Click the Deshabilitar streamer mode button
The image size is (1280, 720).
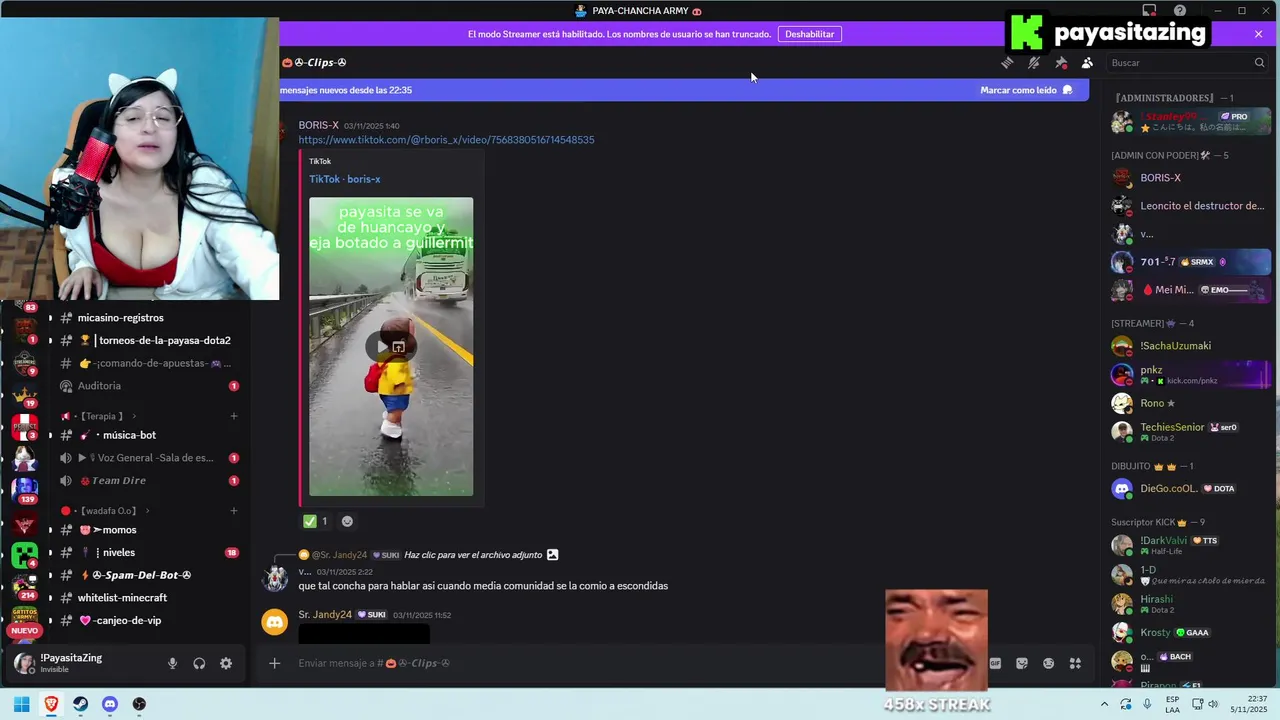(x=809, y=34)
